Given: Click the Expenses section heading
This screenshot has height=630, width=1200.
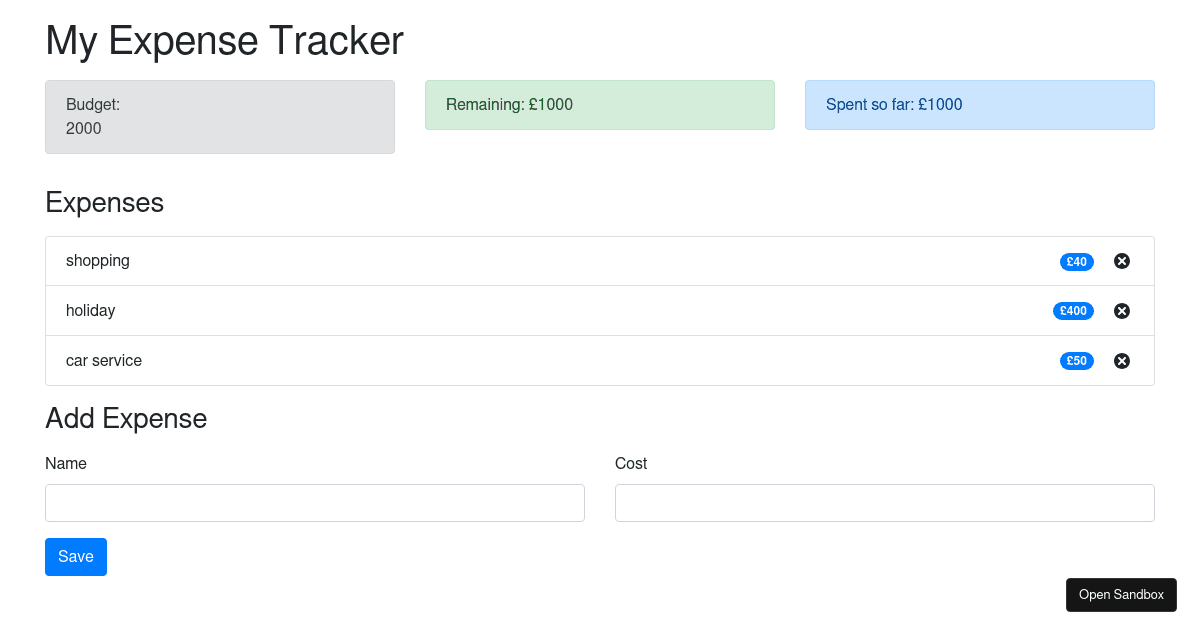Looking at the screenshot, I should click(104, 203).
